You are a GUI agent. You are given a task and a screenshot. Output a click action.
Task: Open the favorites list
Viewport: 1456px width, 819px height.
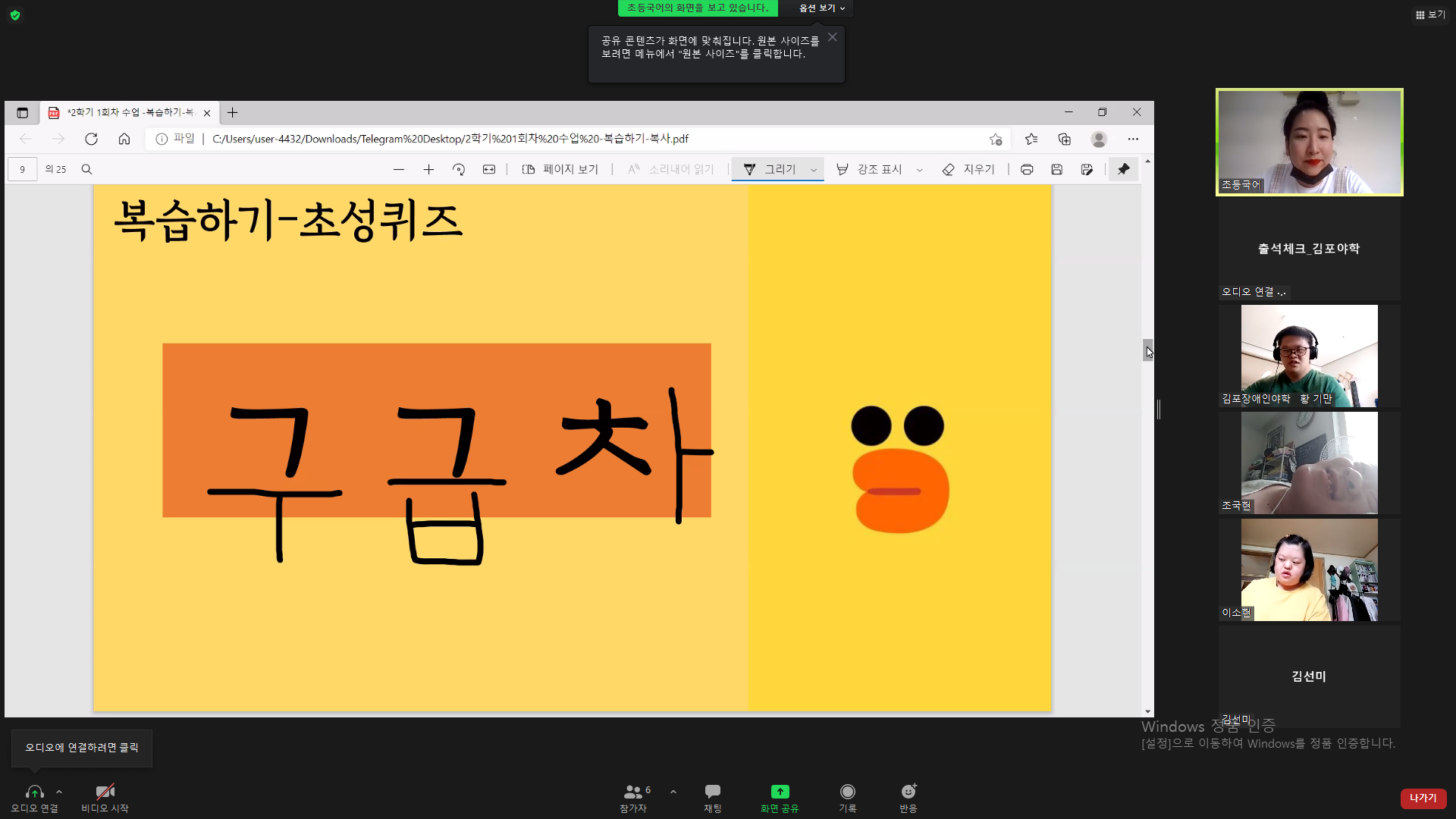(x=1031, y=139)
